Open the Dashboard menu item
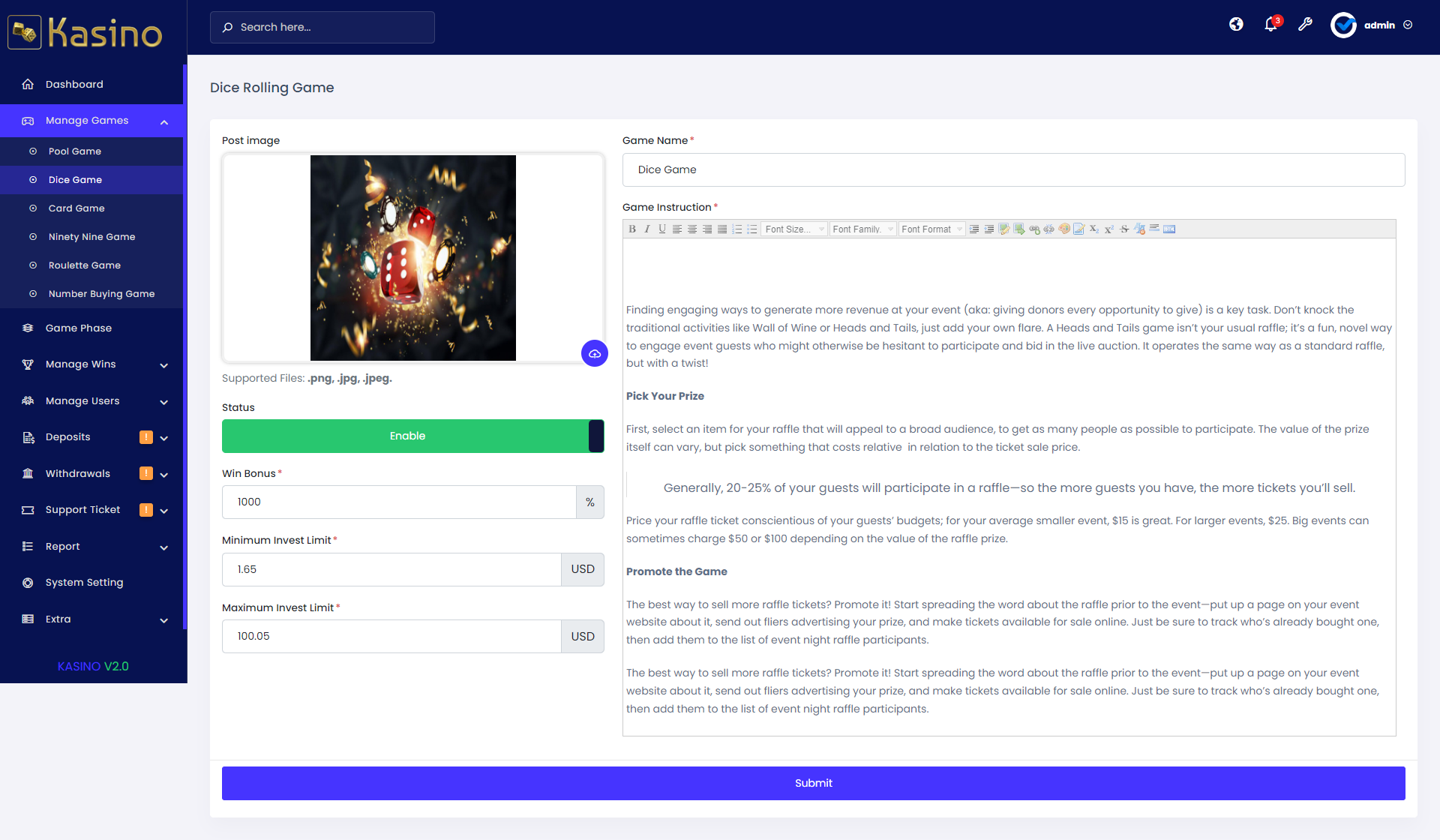1440x840 pixels. click(x=91, y=84)
